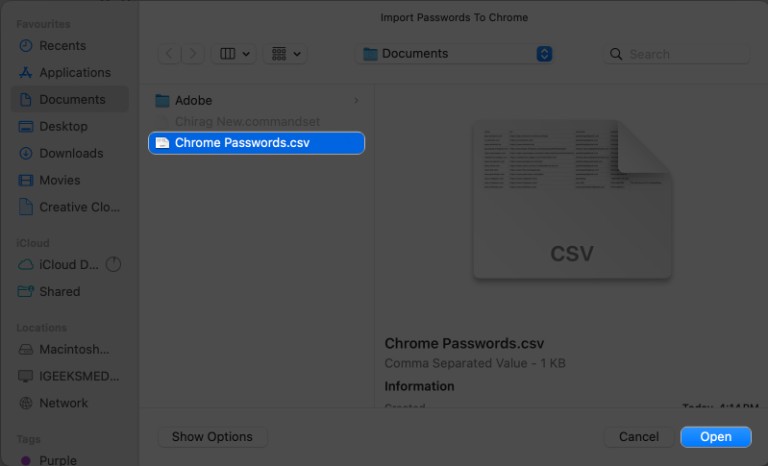The image size is (768, 466).
Task: Open the item grouping options dropdown
Action: click(x=285, y=54)
